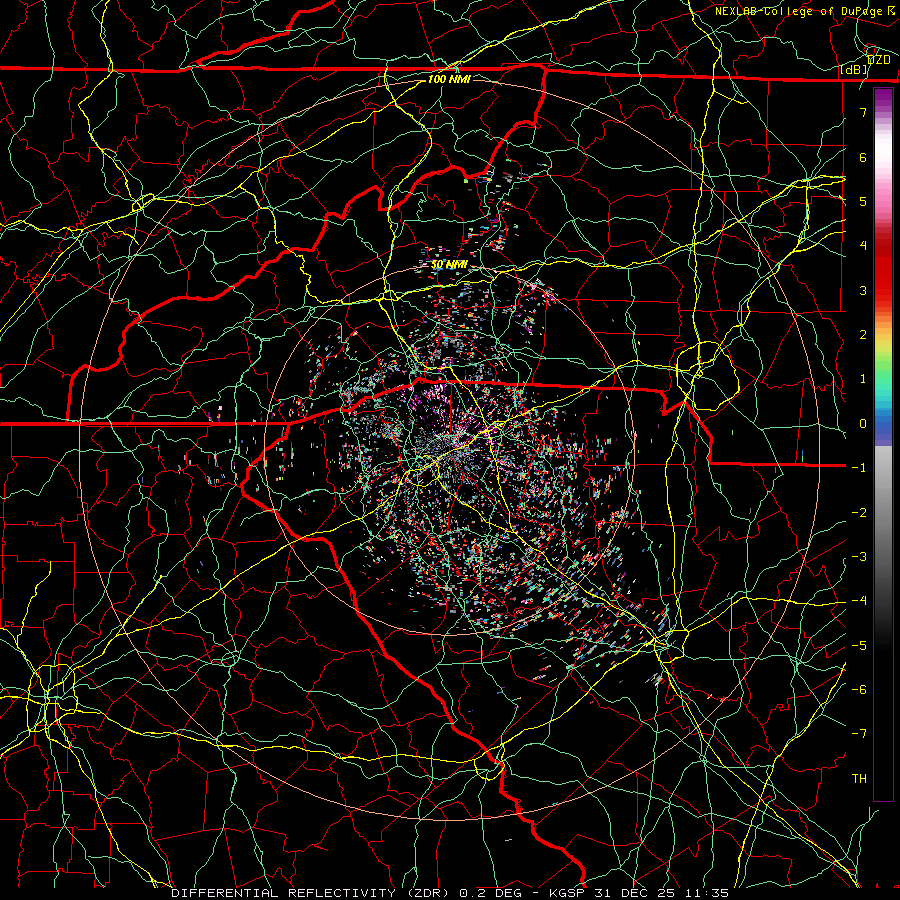Click the TH threshold label on scale
The height and width of the screenshot is (900, 900).
click(x=859, y=779)
